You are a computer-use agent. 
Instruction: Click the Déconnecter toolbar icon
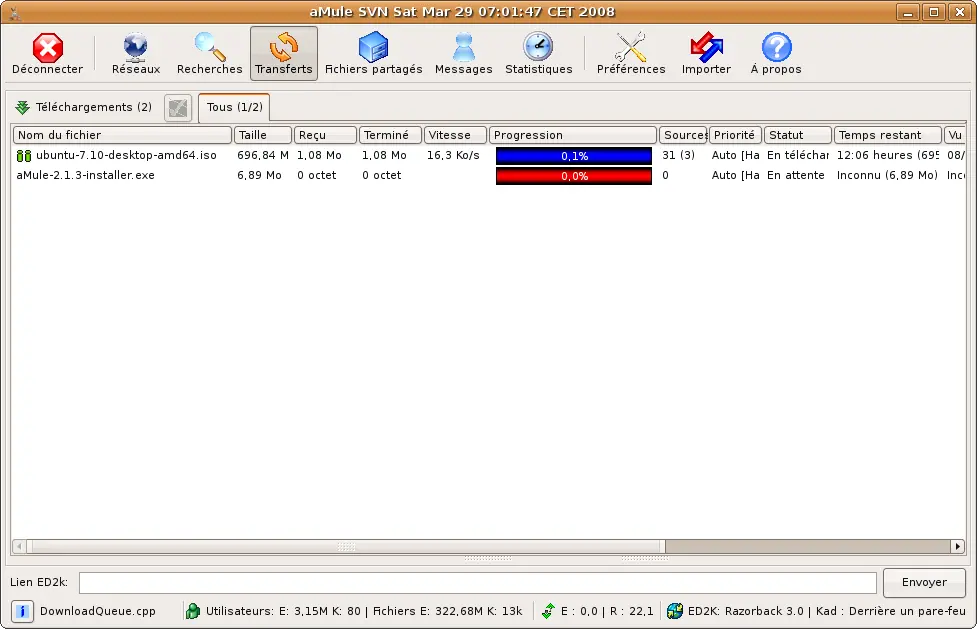[x=47, y=48]
